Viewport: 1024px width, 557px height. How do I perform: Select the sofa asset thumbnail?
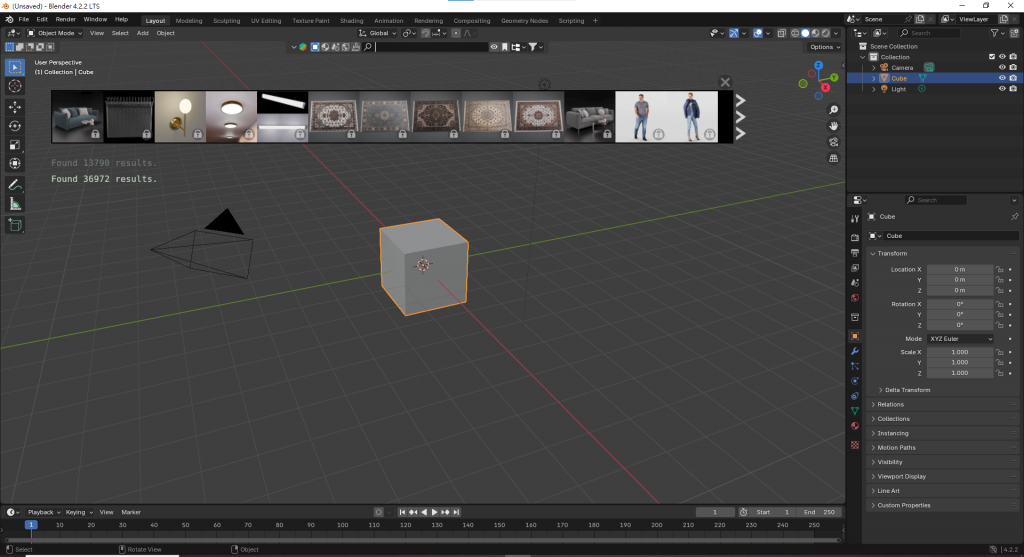pos(77,117)
